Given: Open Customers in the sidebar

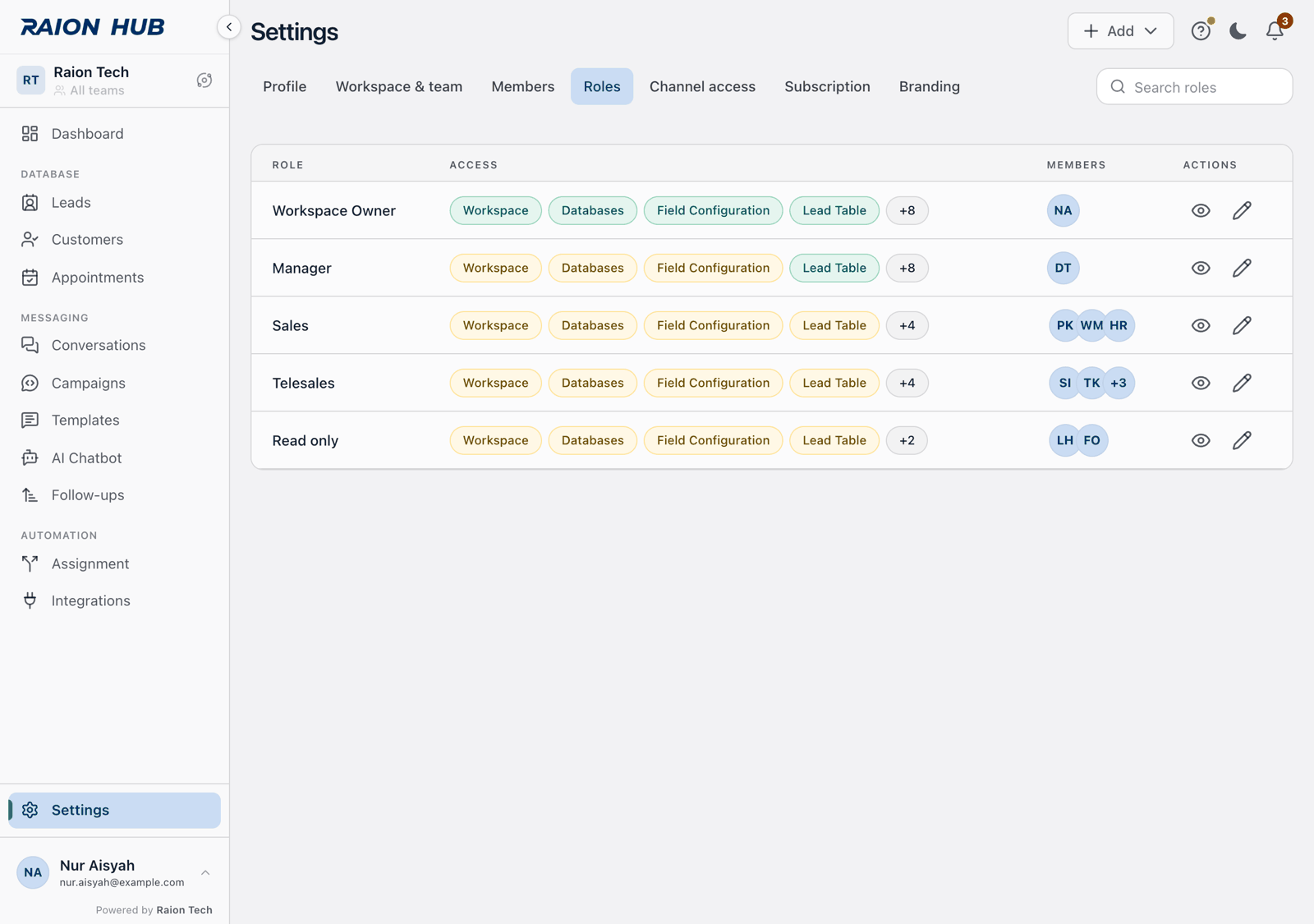Looking at the screenshot, I should point(114,240).
